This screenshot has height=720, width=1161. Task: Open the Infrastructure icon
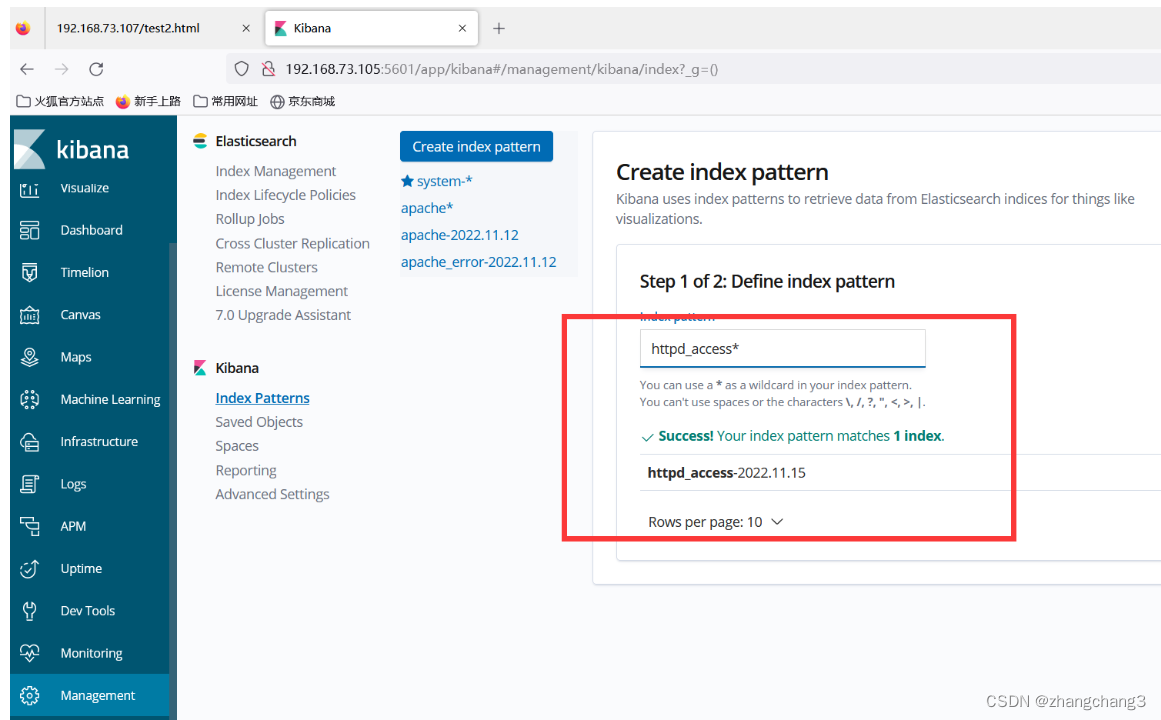pos(30,441)
